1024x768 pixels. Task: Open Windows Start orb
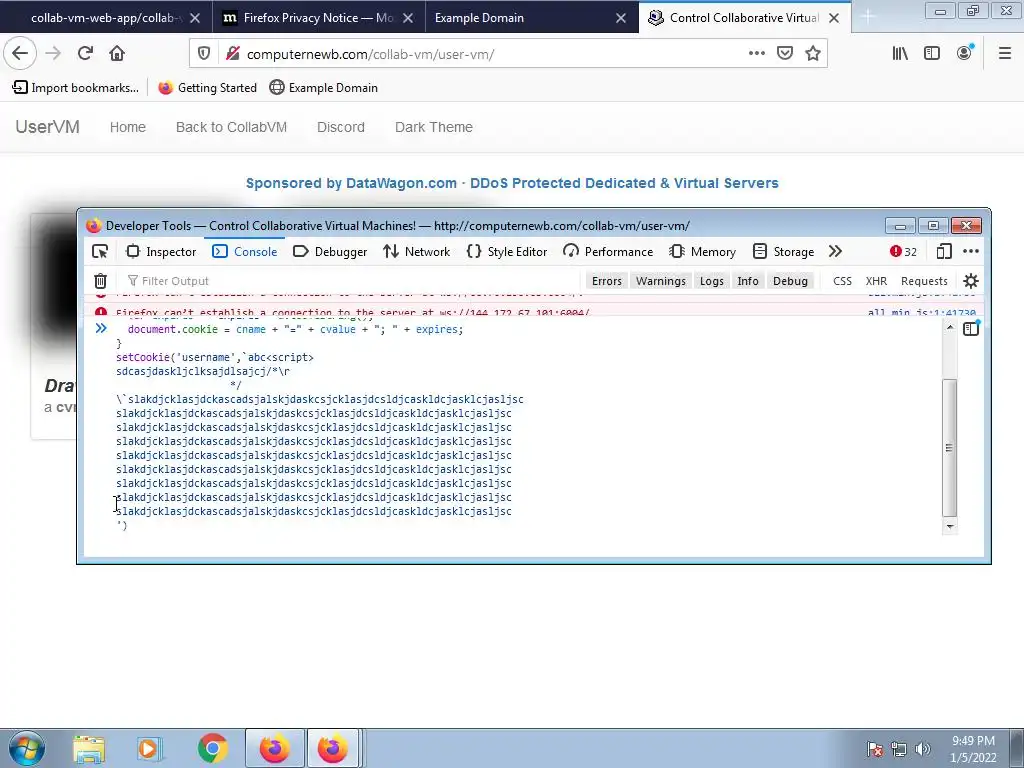(27, 748)
